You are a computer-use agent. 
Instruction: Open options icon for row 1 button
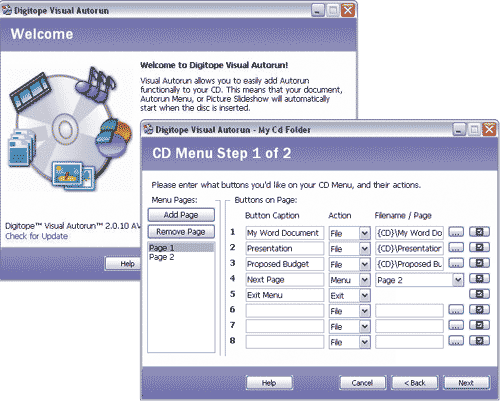point(479,232)
